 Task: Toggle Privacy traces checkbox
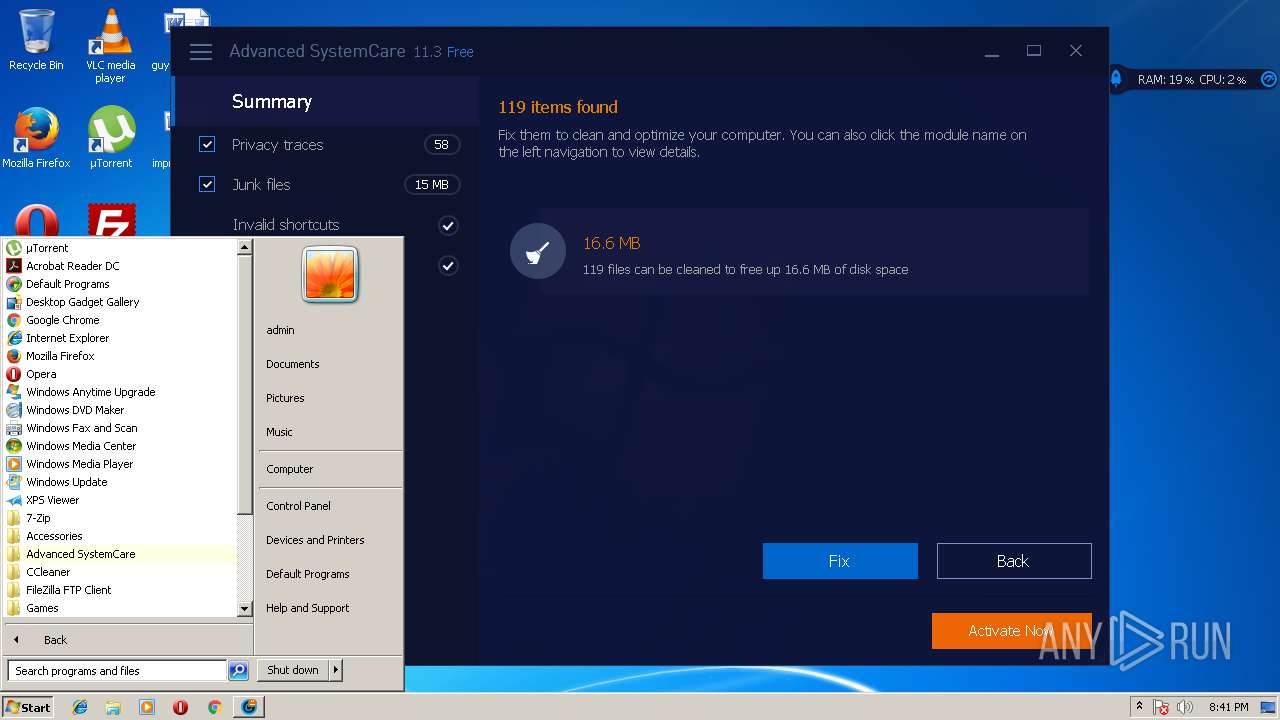tap(207, 144)
